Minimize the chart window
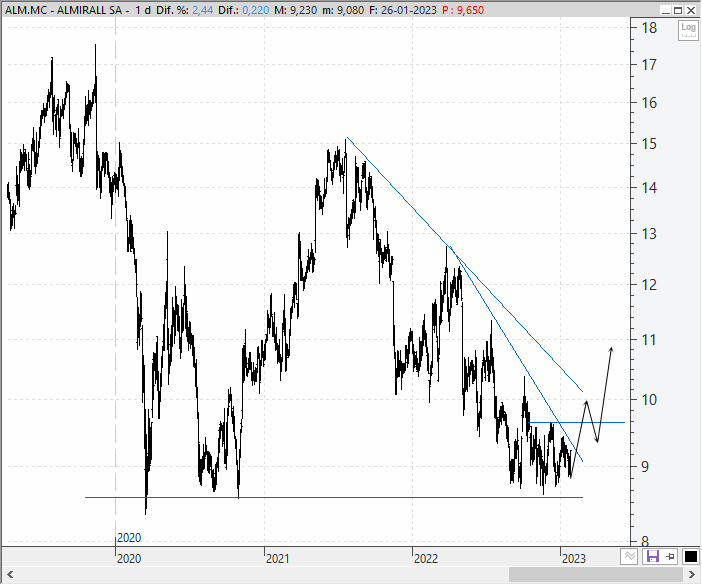 [666, 10]
